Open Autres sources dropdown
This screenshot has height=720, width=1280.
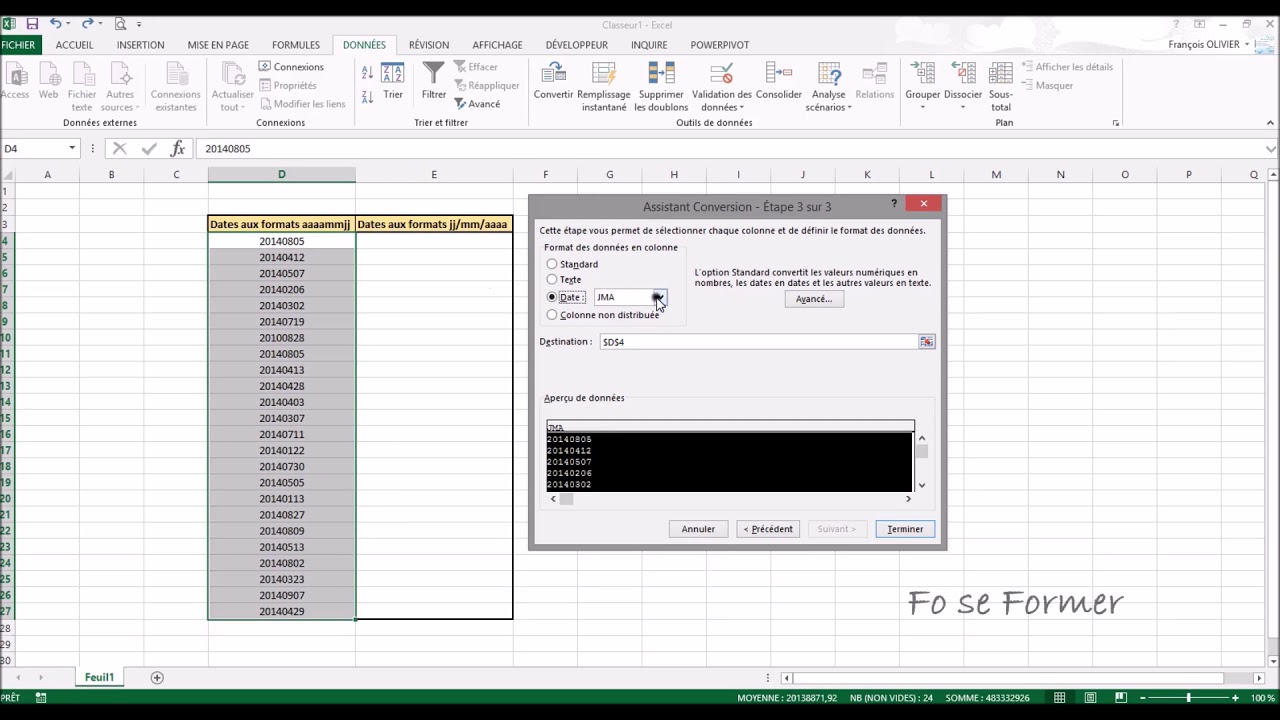coord(120,101)
